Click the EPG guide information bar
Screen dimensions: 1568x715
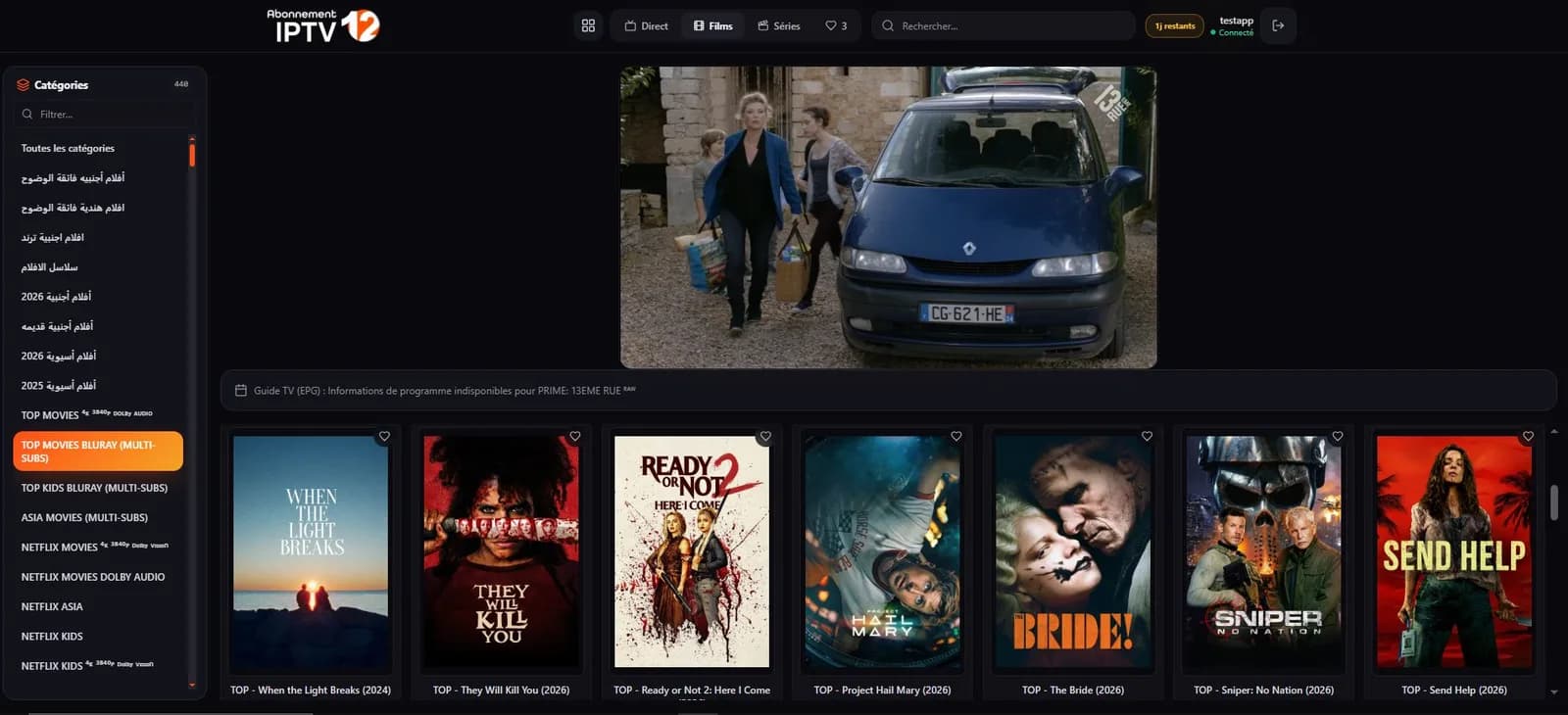(888, 390)
